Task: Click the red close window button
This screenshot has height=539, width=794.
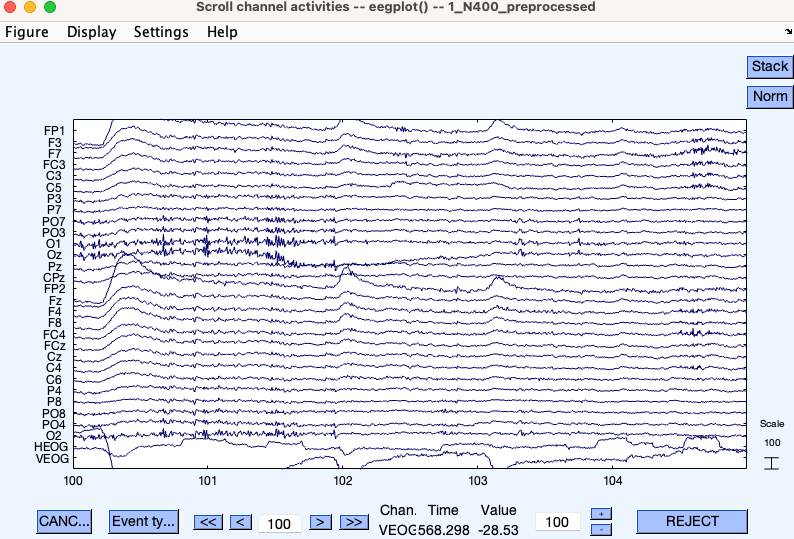Action: (11, 7)
